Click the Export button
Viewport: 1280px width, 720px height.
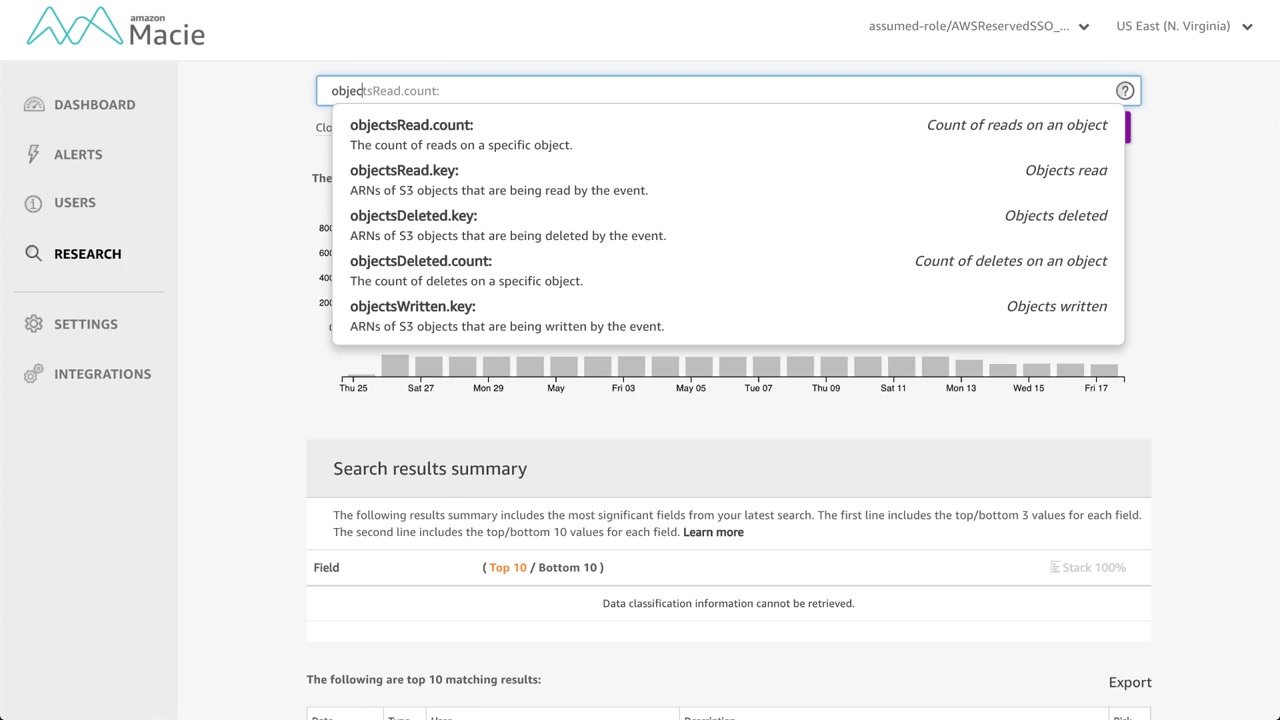[1130, 683]
